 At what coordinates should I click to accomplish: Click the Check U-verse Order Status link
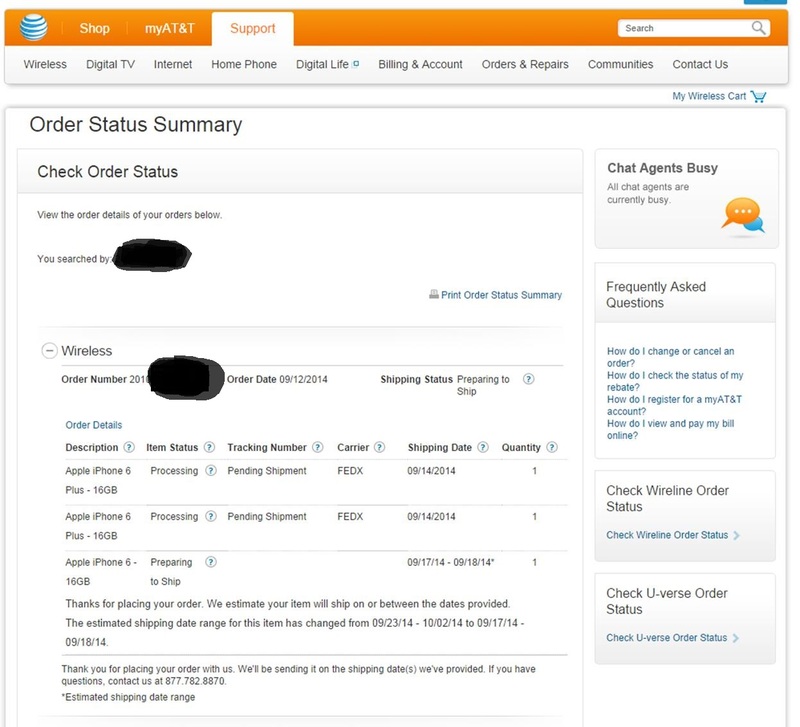pos(666,638)
